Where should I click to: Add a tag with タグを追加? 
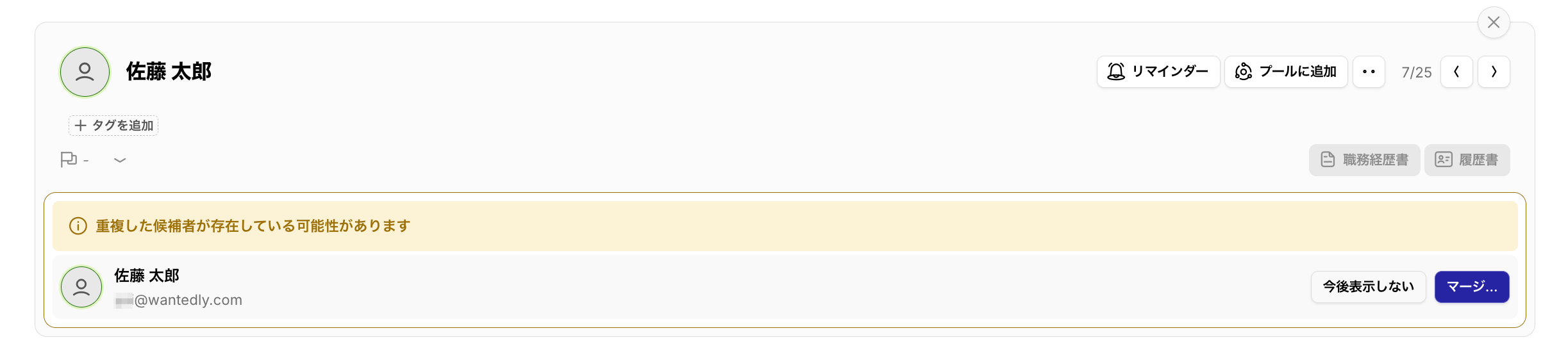coord(113,126)
